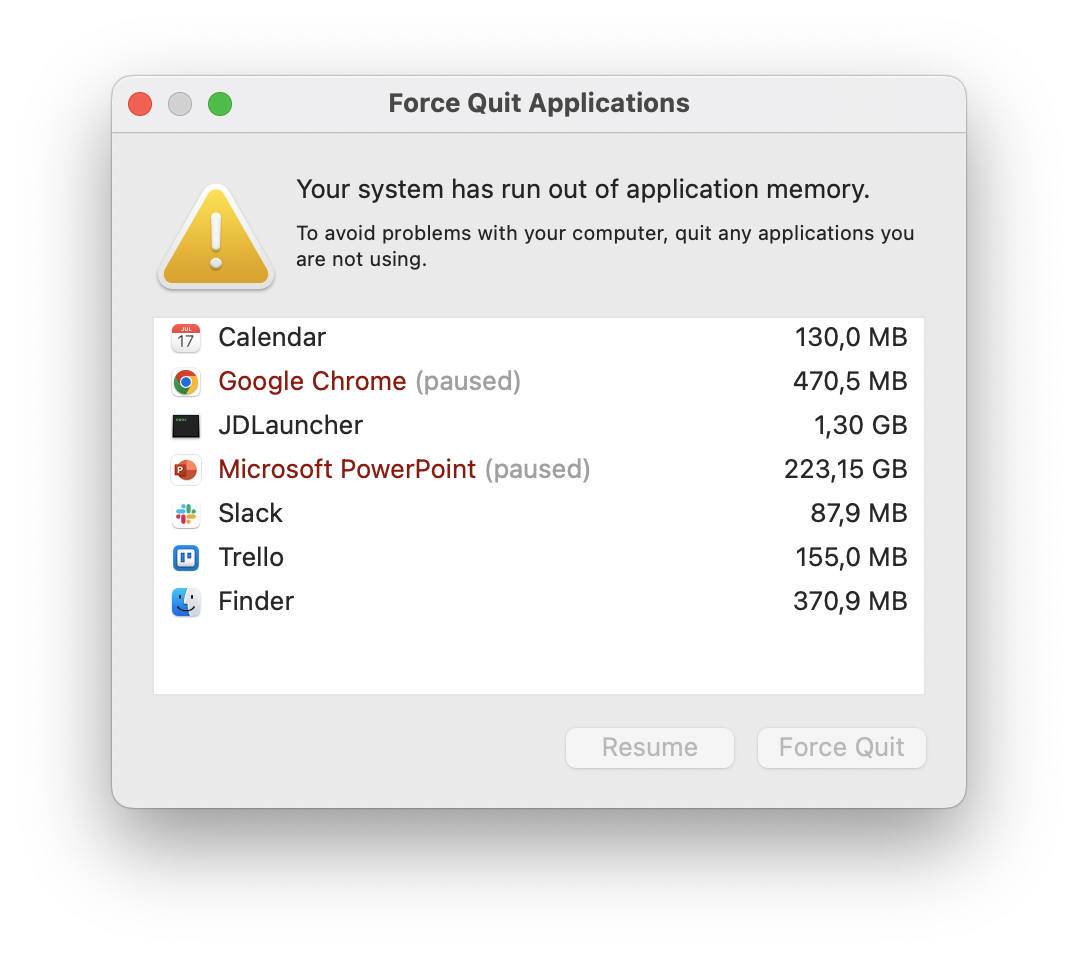This screenshot has height=956, width=1078.
Task: Click the Resume button
Action: pos(650,748)
